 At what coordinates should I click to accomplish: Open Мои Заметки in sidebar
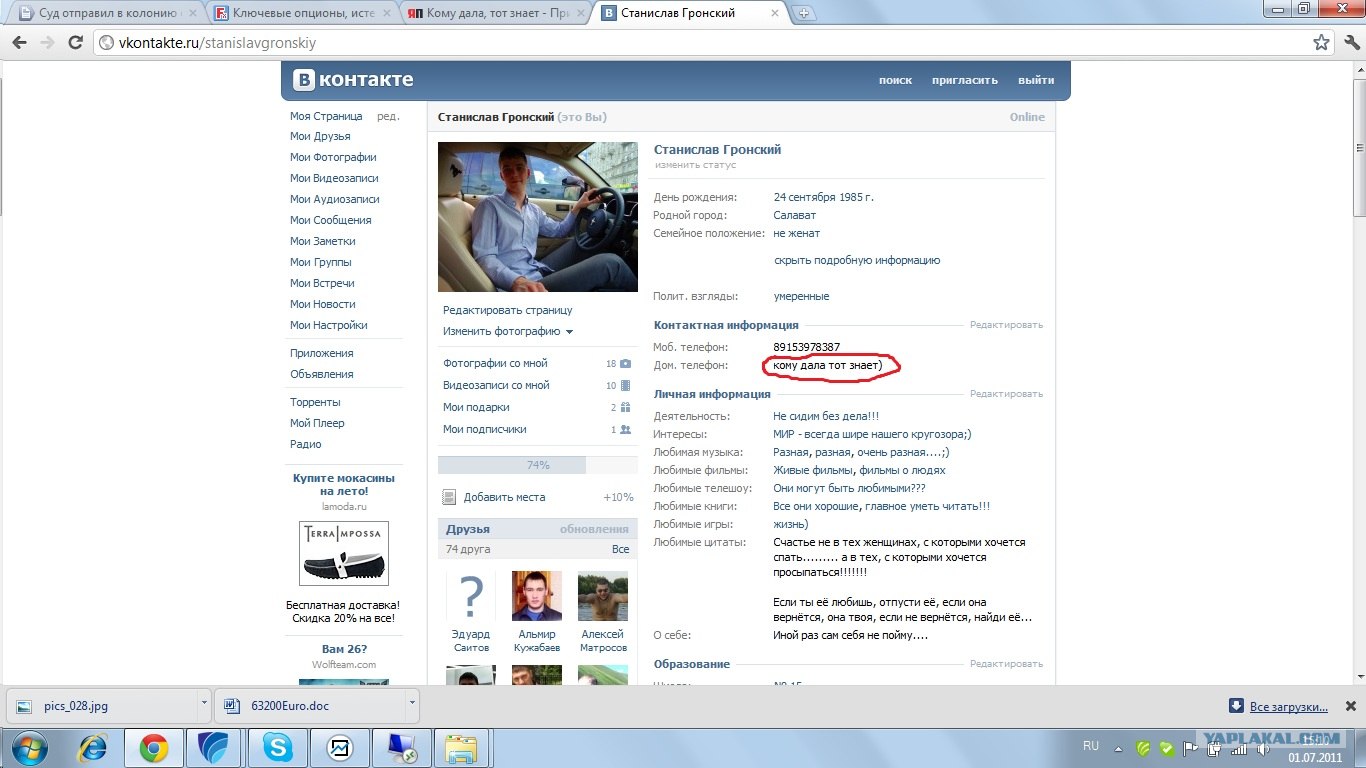[x=323, y=242]
